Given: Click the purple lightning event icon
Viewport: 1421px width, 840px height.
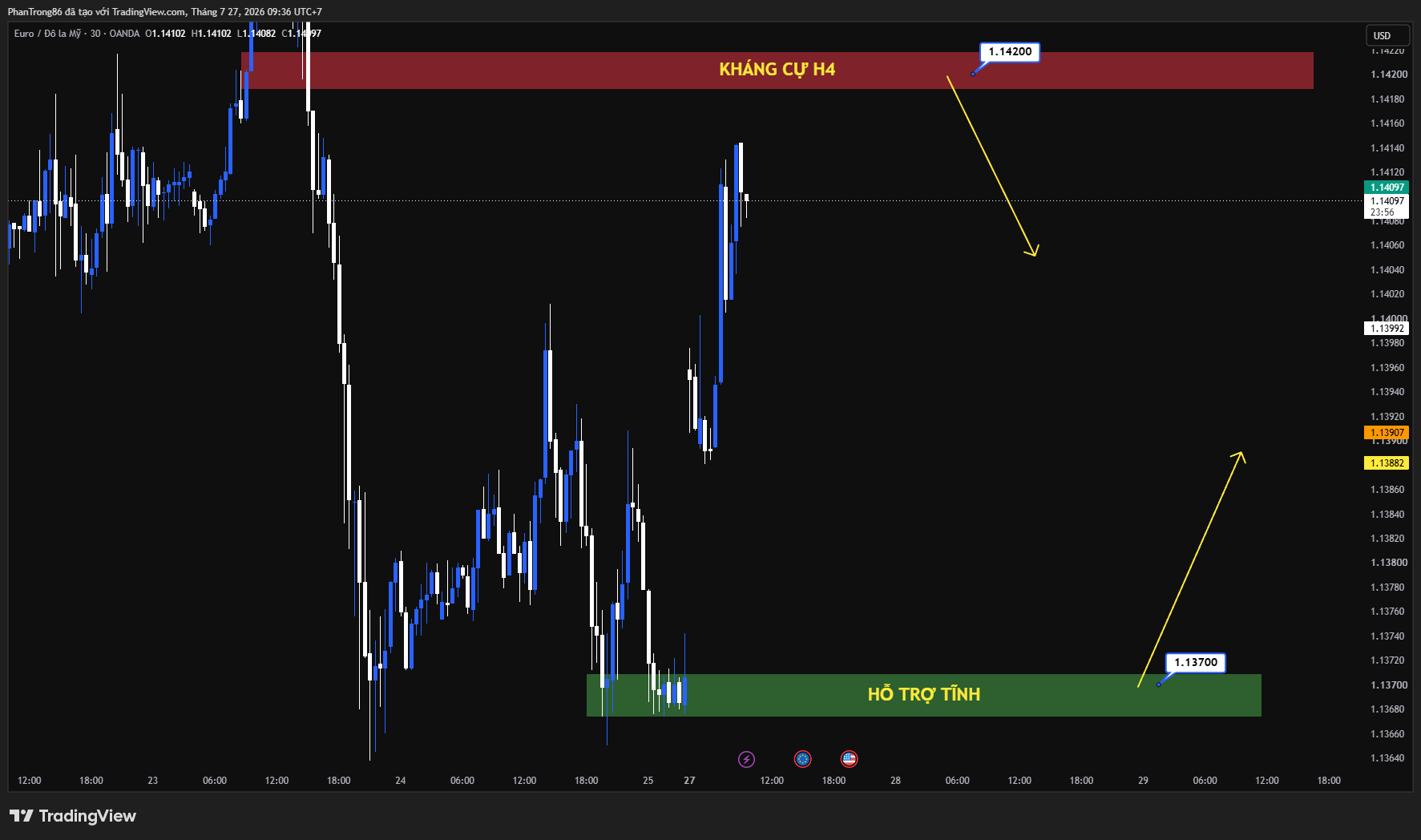Looking at the screenshot, I should 746,759.
